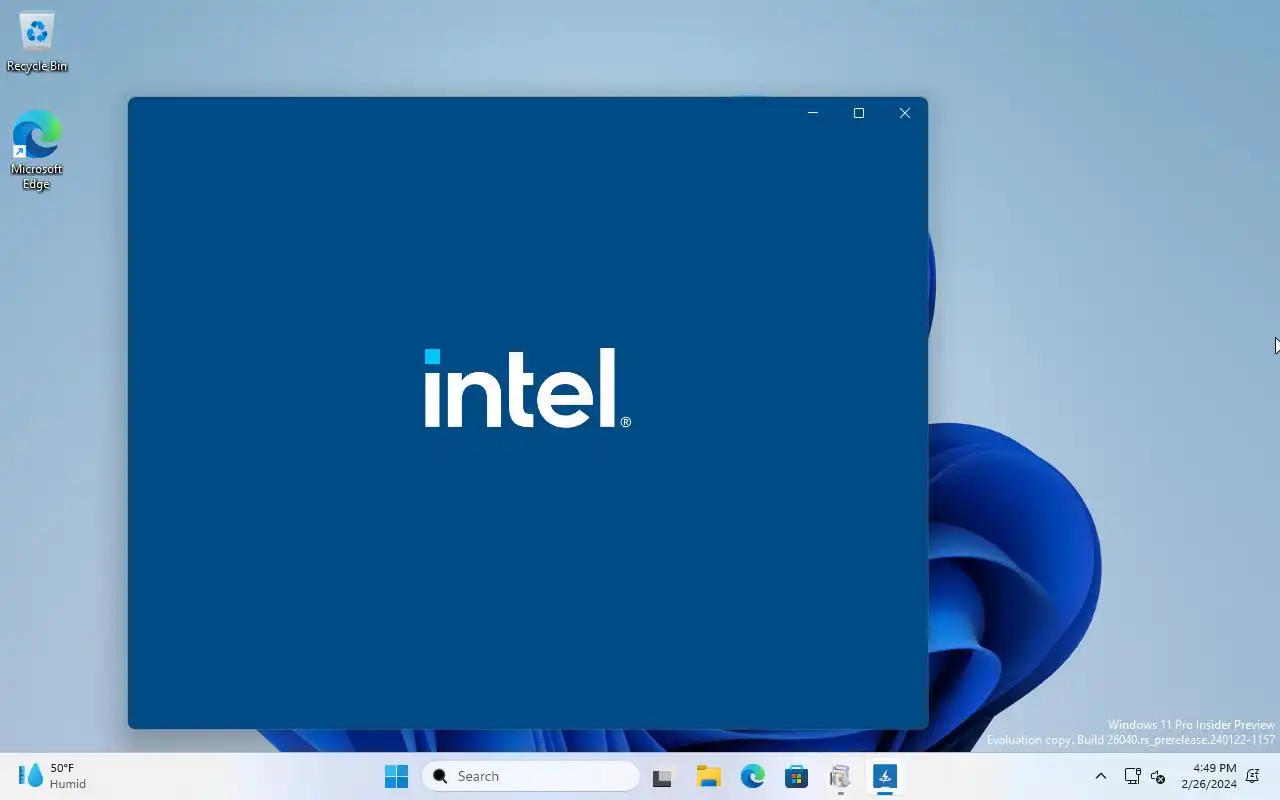Screen dimensions: 1280x800
Task: Click the active Intel app taskbar icon
Action: (x=884, y=776)
